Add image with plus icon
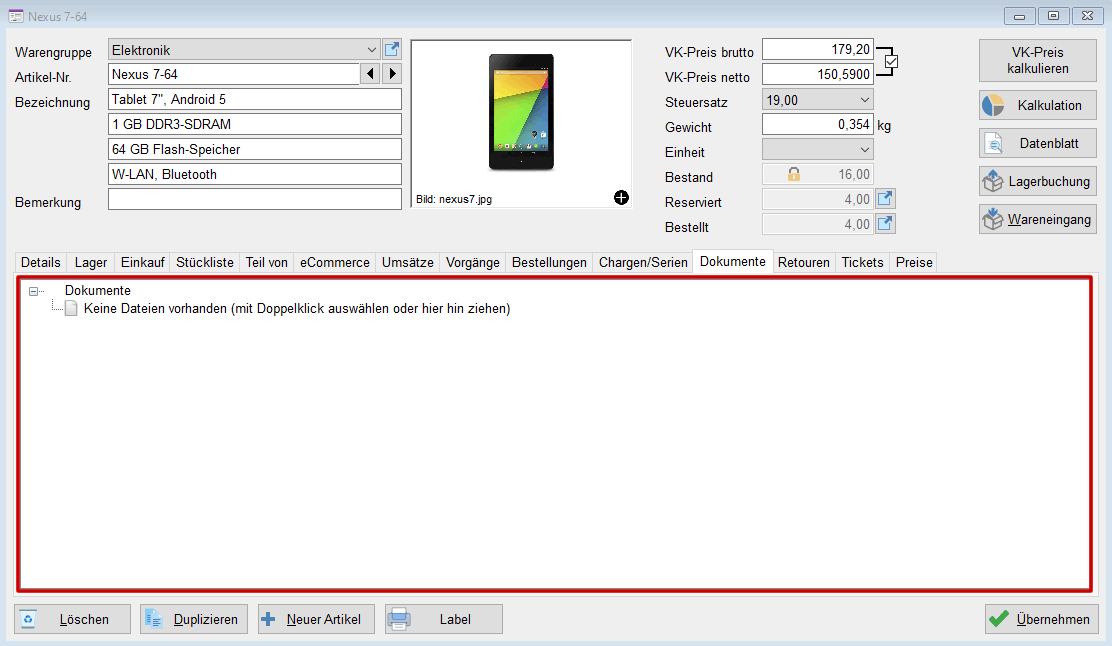Screen dimensions: 1112x646 621,198
